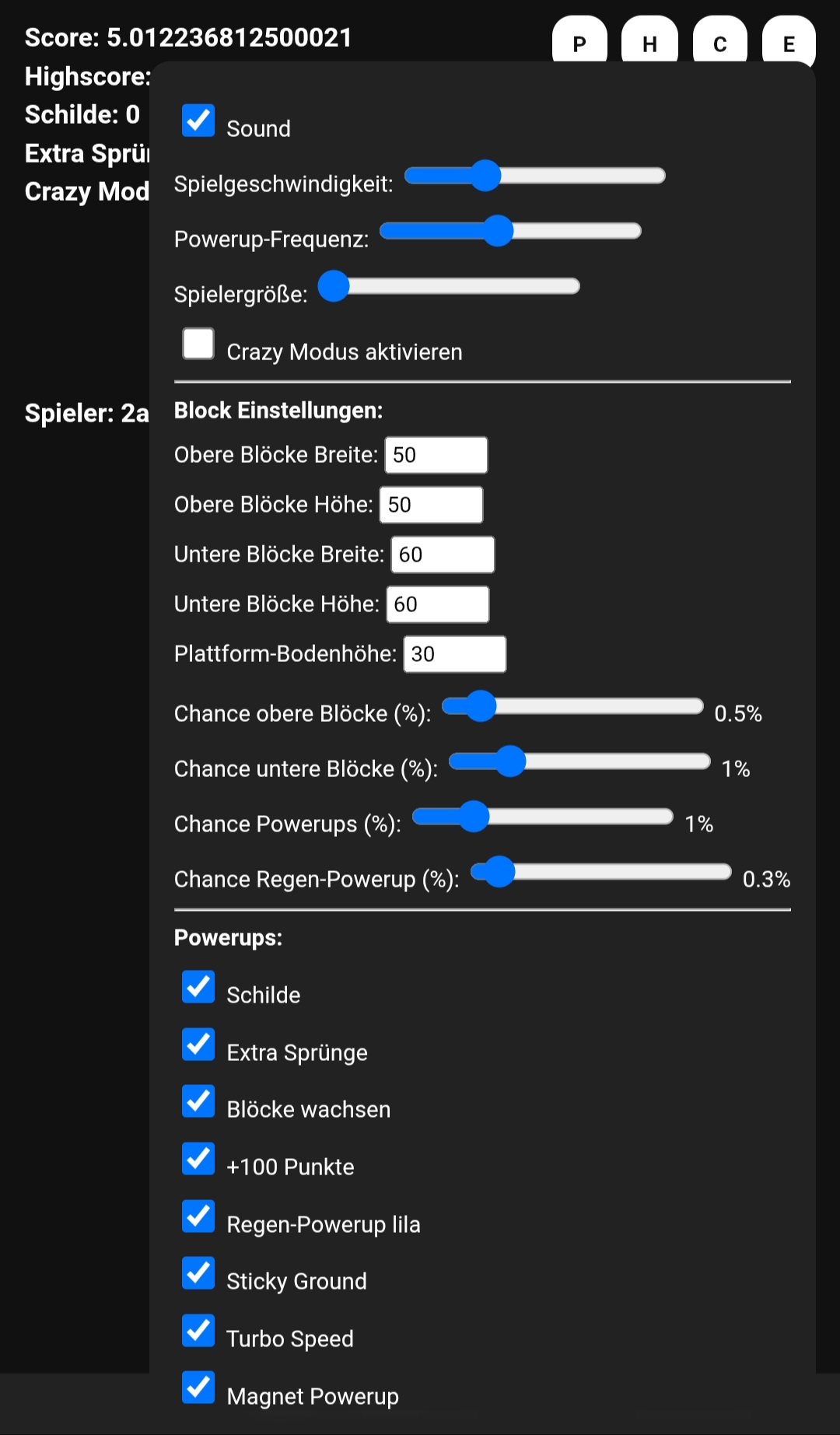Toggle Turbo Speed checkbox
Image resolution: width=840 pixels, height=1435 pixels.
198,1331
